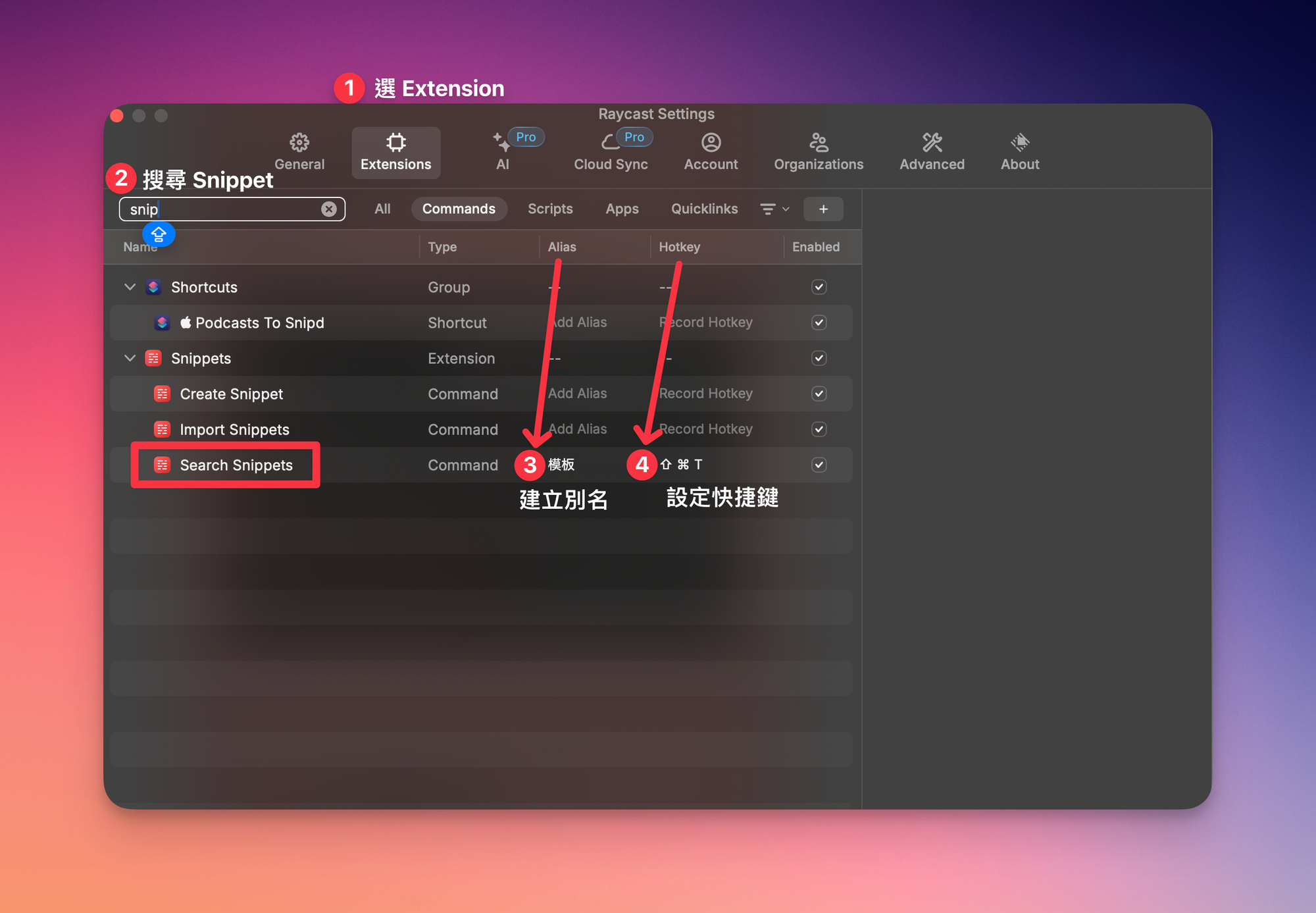This screenshot has height=913, width=1316.
Task: Click the Alias column header
Action: coord(562,247)
